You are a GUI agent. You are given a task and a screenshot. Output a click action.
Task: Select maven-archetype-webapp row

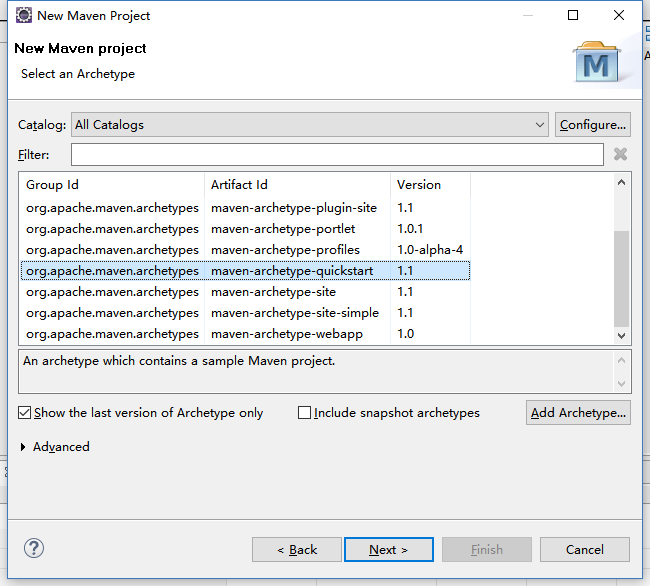pyautogui.click(x=245, y=334)
